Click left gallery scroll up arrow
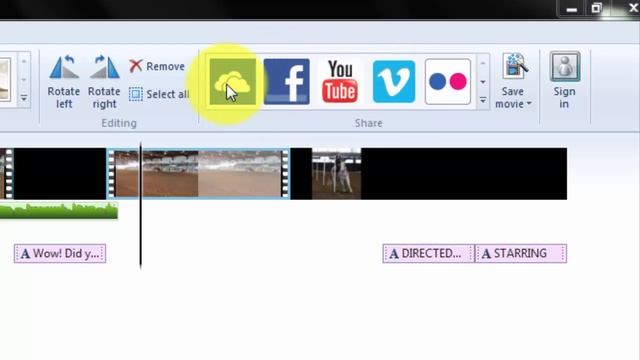The width and height of the screenshot is (640, 360). click(24, 61)
